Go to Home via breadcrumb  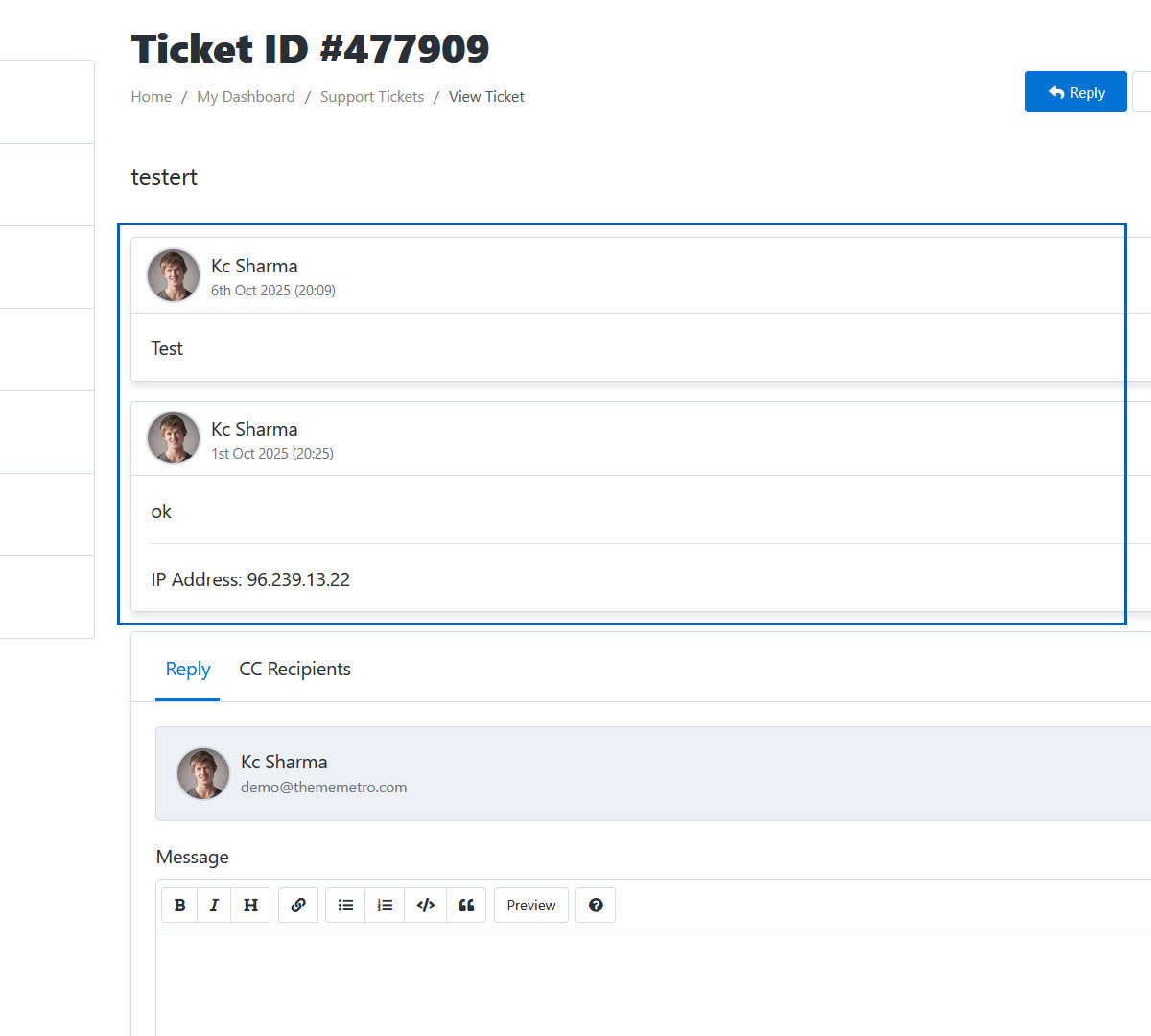(152, 97)
